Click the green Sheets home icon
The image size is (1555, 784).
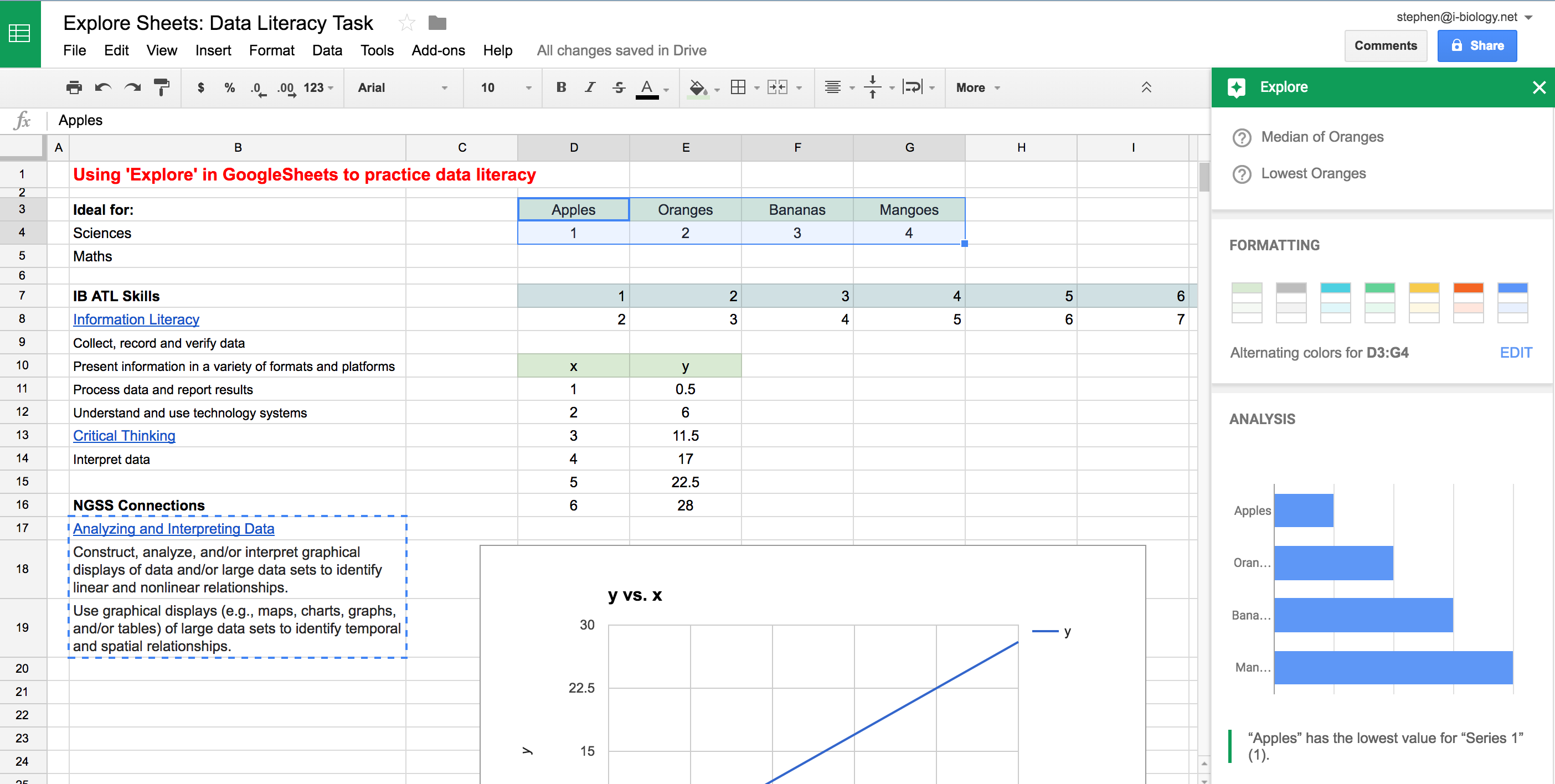[x=20, y=33]
